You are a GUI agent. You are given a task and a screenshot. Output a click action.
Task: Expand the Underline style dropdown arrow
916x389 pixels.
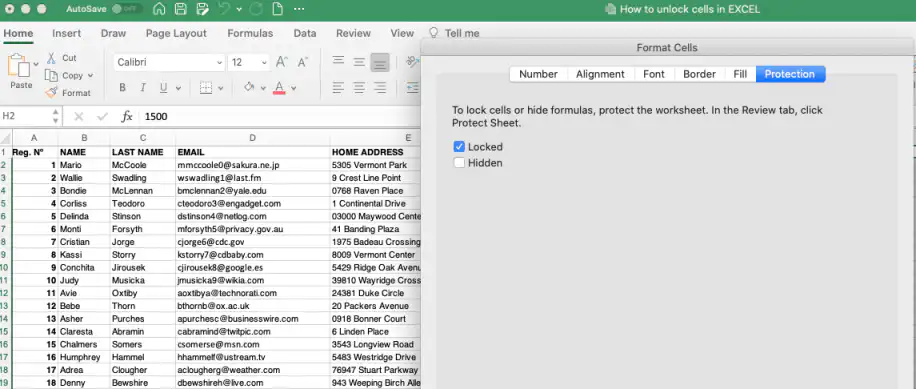(x=178, y=89)
